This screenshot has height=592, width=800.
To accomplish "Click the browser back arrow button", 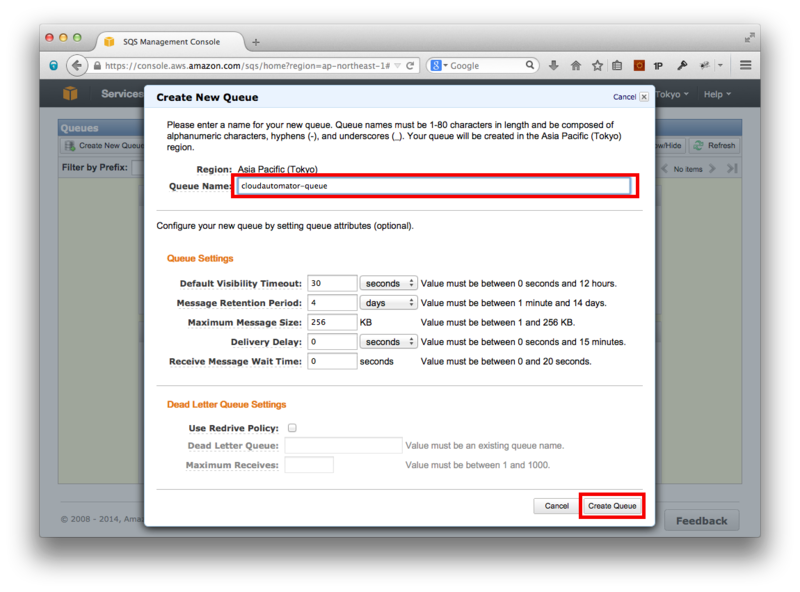I will coord(77,65).
